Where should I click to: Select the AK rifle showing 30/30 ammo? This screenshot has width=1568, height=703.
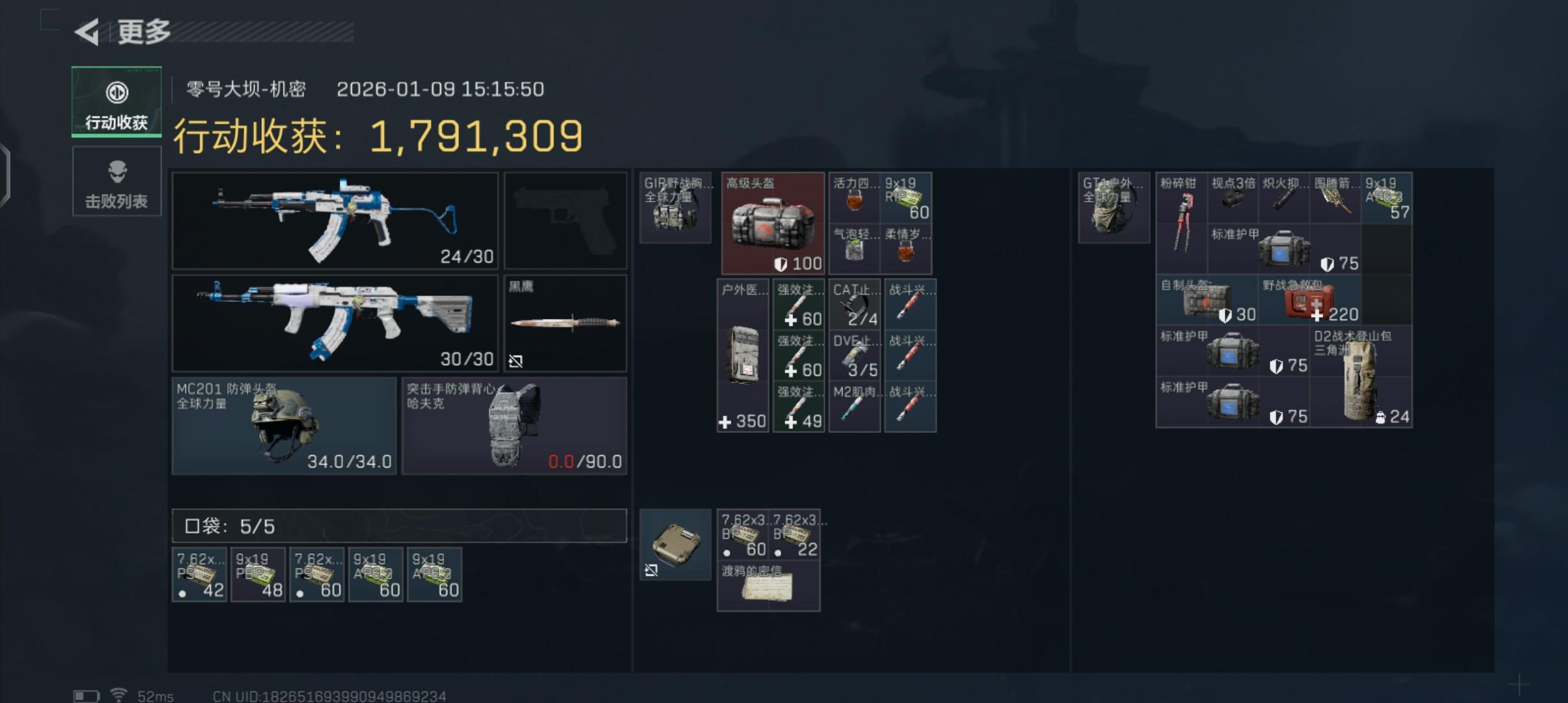[335, 324]
